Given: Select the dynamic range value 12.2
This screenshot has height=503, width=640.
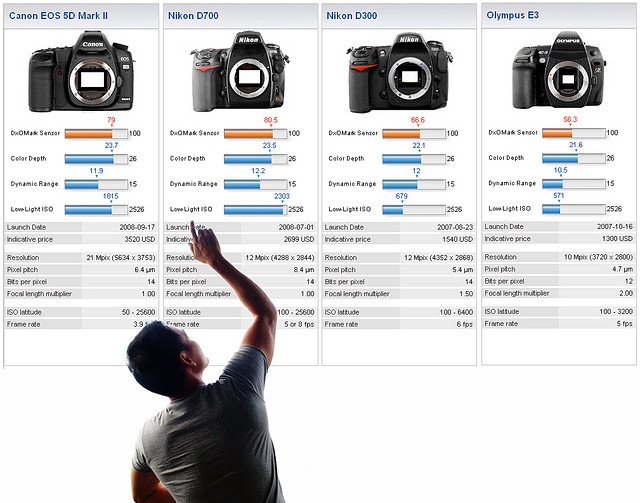Looking at the screenshot, I should pyautogui.click(x=258, y=171).
